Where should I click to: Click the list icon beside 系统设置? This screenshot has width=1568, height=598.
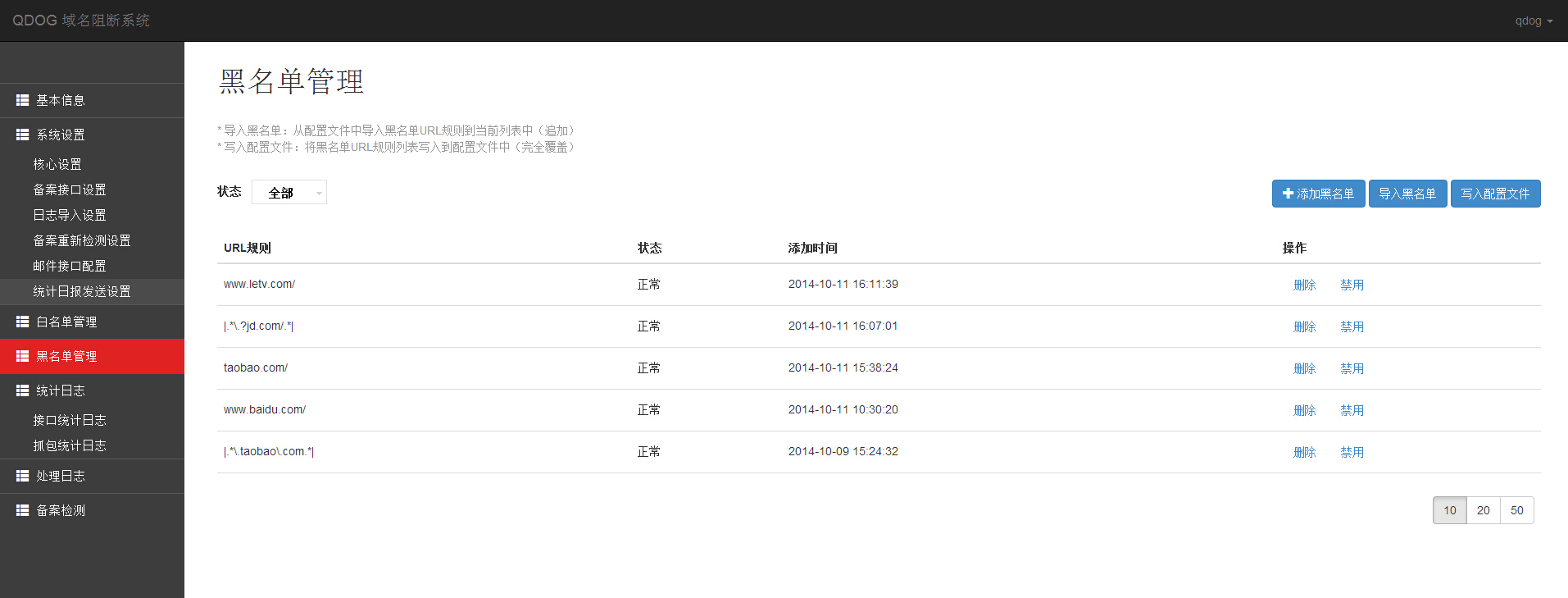click(x=23, y=135)
